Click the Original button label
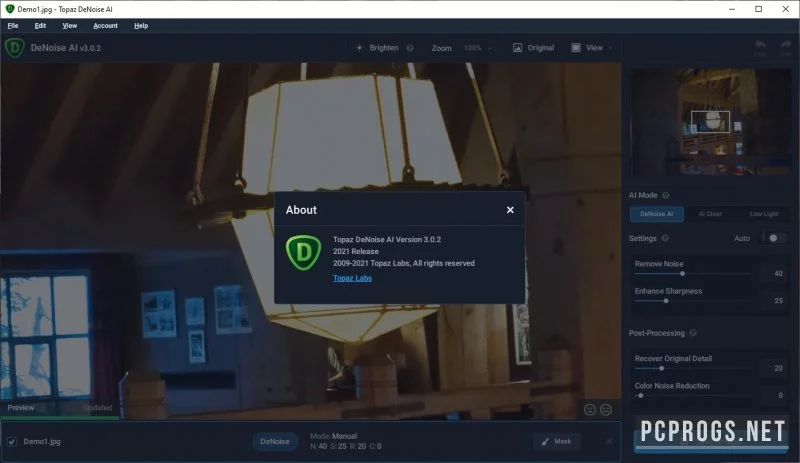800x463 pixels. pyautogui.click(x=540, y=47)
